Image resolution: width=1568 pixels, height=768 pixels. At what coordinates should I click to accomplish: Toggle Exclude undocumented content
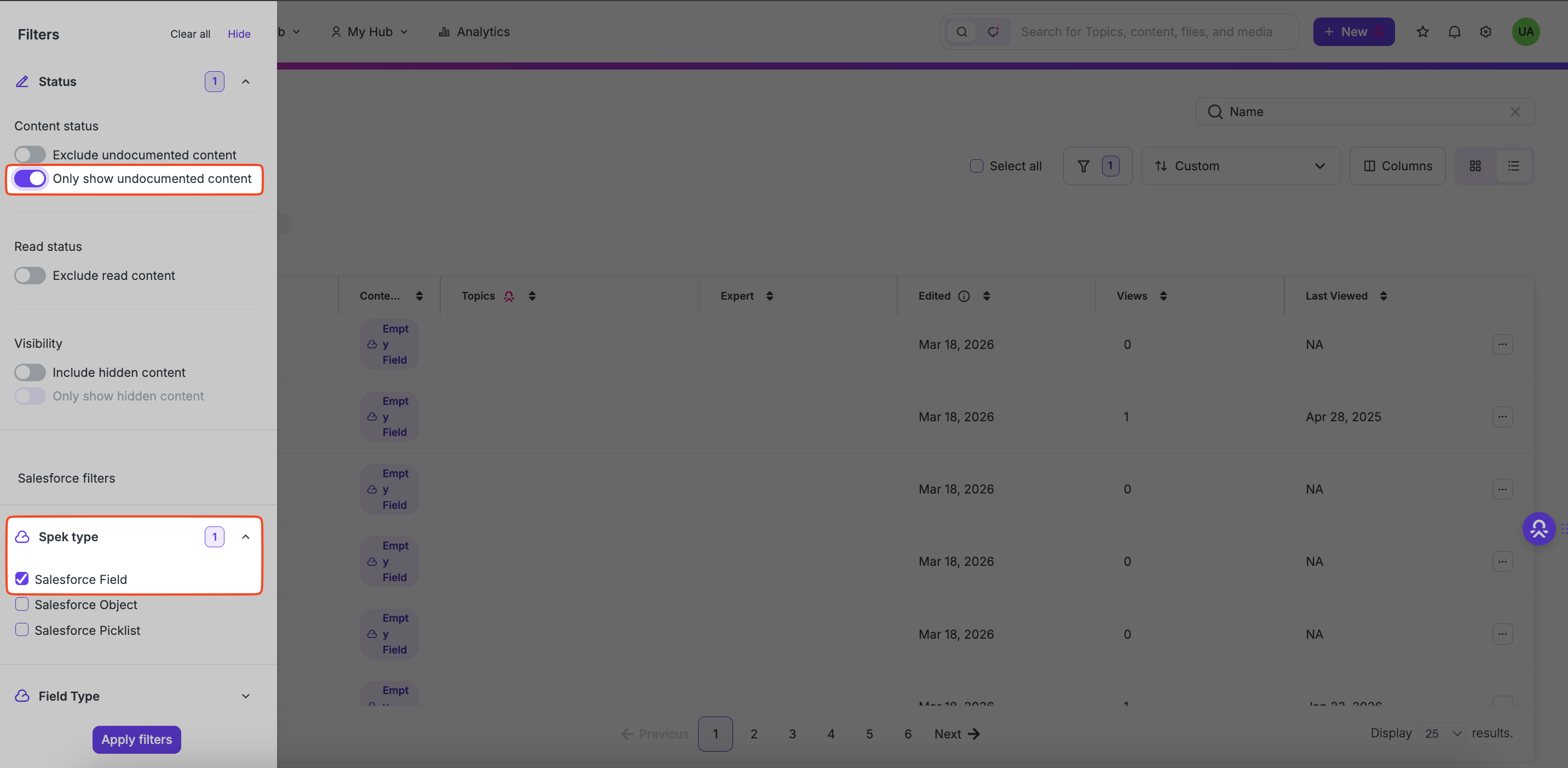click(30, 154)
